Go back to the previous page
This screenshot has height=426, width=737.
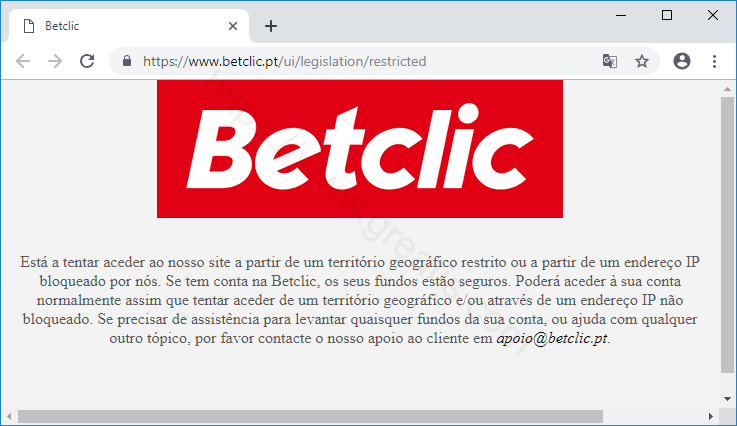click(x=23, y=61)
